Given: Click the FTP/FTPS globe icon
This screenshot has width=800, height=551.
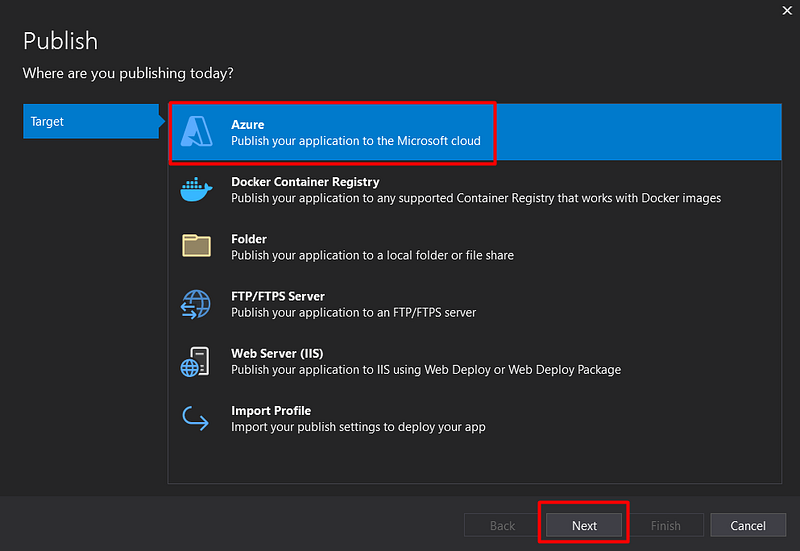Looking at the screenshot, I should (x=195, y=305).
